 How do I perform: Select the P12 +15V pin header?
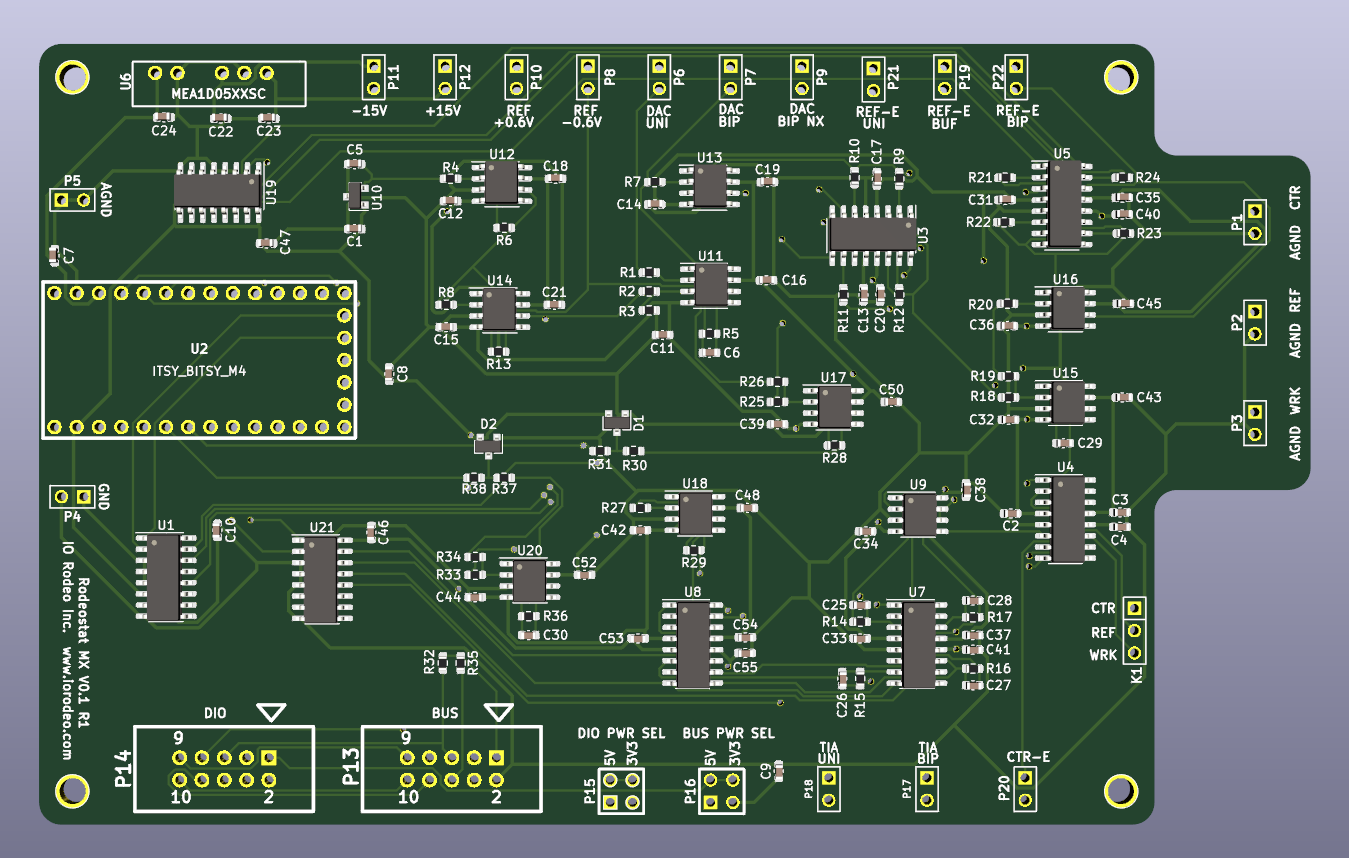[444, 77]
